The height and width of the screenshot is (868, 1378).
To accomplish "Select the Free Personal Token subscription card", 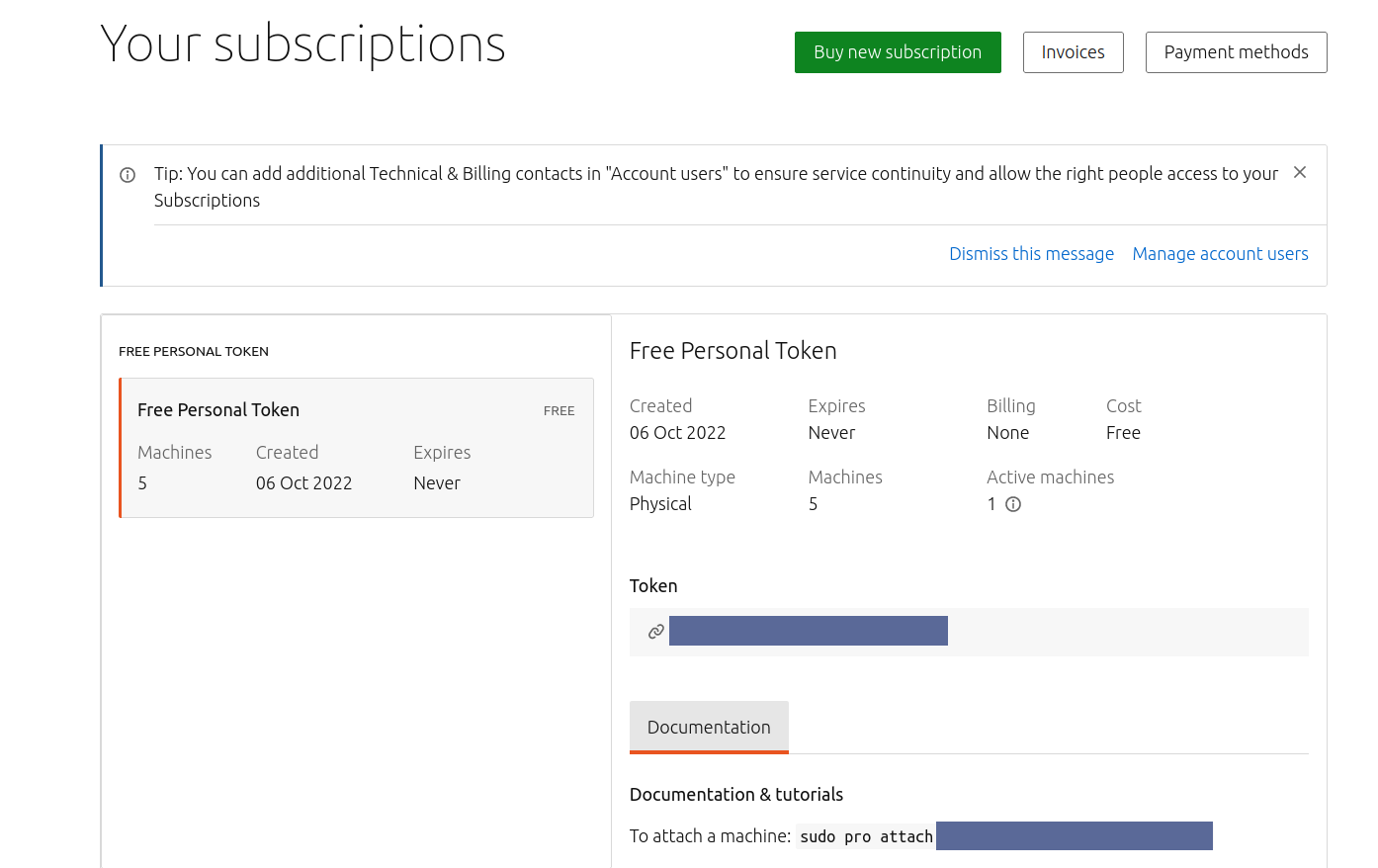I will point(356,448).
